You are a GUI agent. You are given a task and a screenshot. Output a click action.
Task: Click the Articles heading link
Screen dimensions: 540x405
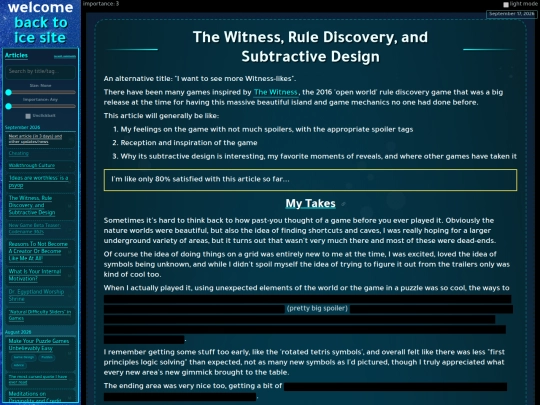point(16,55)
